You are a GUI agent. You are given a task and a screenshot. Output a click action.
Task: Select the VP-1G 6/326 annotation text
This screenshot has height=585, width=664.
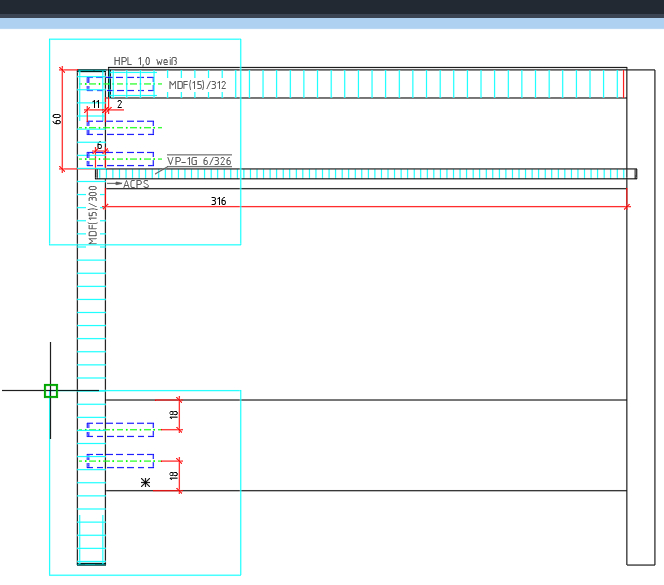click(199, 161)
